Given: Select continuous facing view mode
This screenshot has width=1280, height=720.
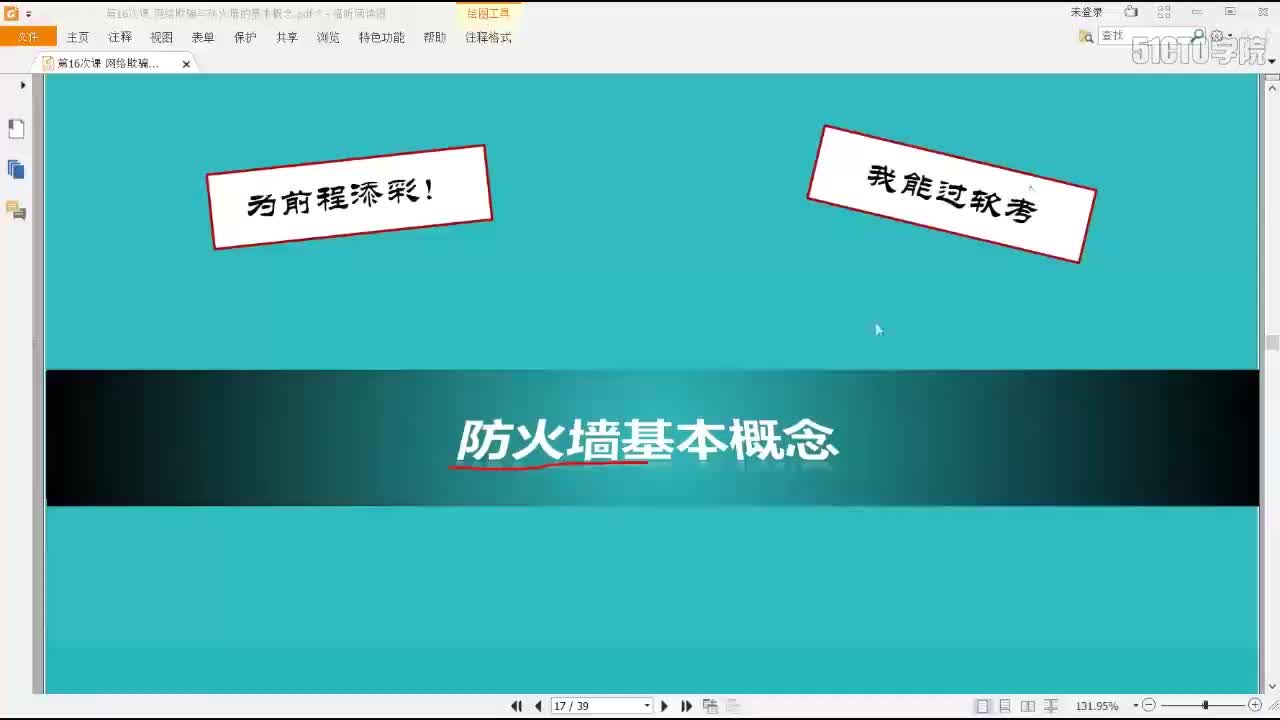Looking at the screenshot, I should 1050,706.
